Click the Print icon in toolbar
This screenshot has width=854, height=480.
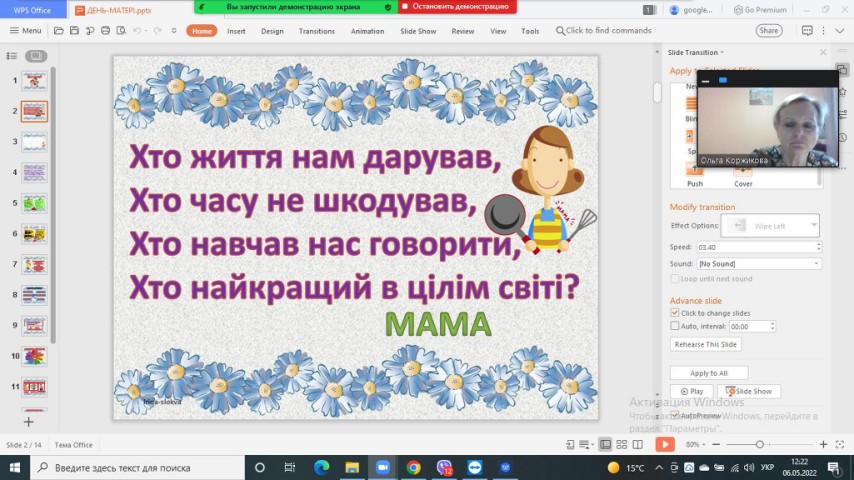[106, 31]
